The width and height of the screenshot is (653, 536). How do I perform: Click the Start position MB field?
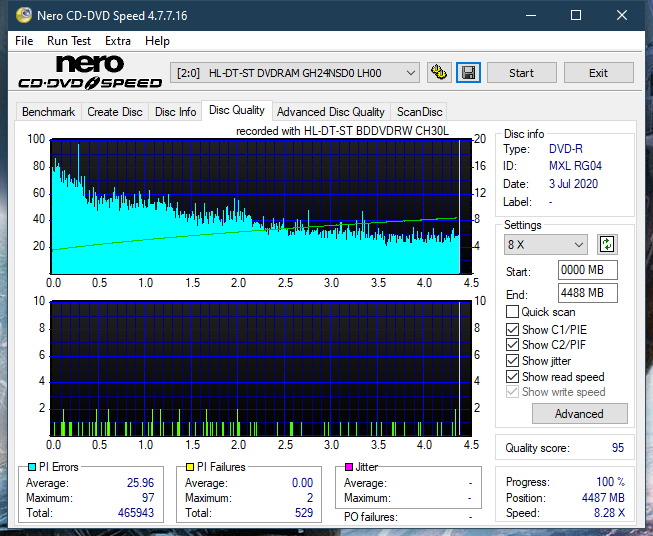pyautogui.click(x=587, y=270)
